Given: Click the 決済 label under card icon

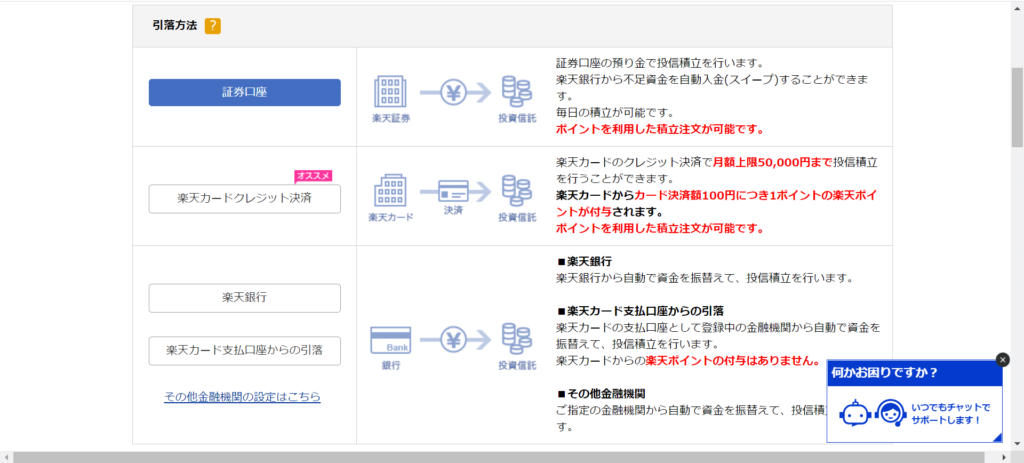Looking at the screenshot, I should click(x=453, y=211).
